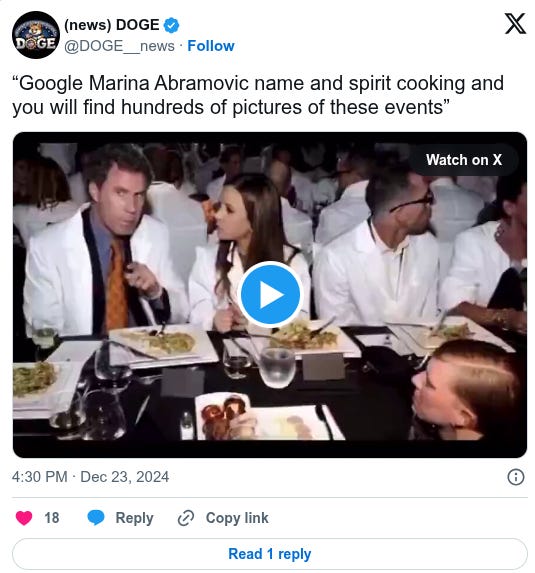This screenshot has width=535, height=573.
Task: Open the (news) DOGE display name
Action: (112, 25)
